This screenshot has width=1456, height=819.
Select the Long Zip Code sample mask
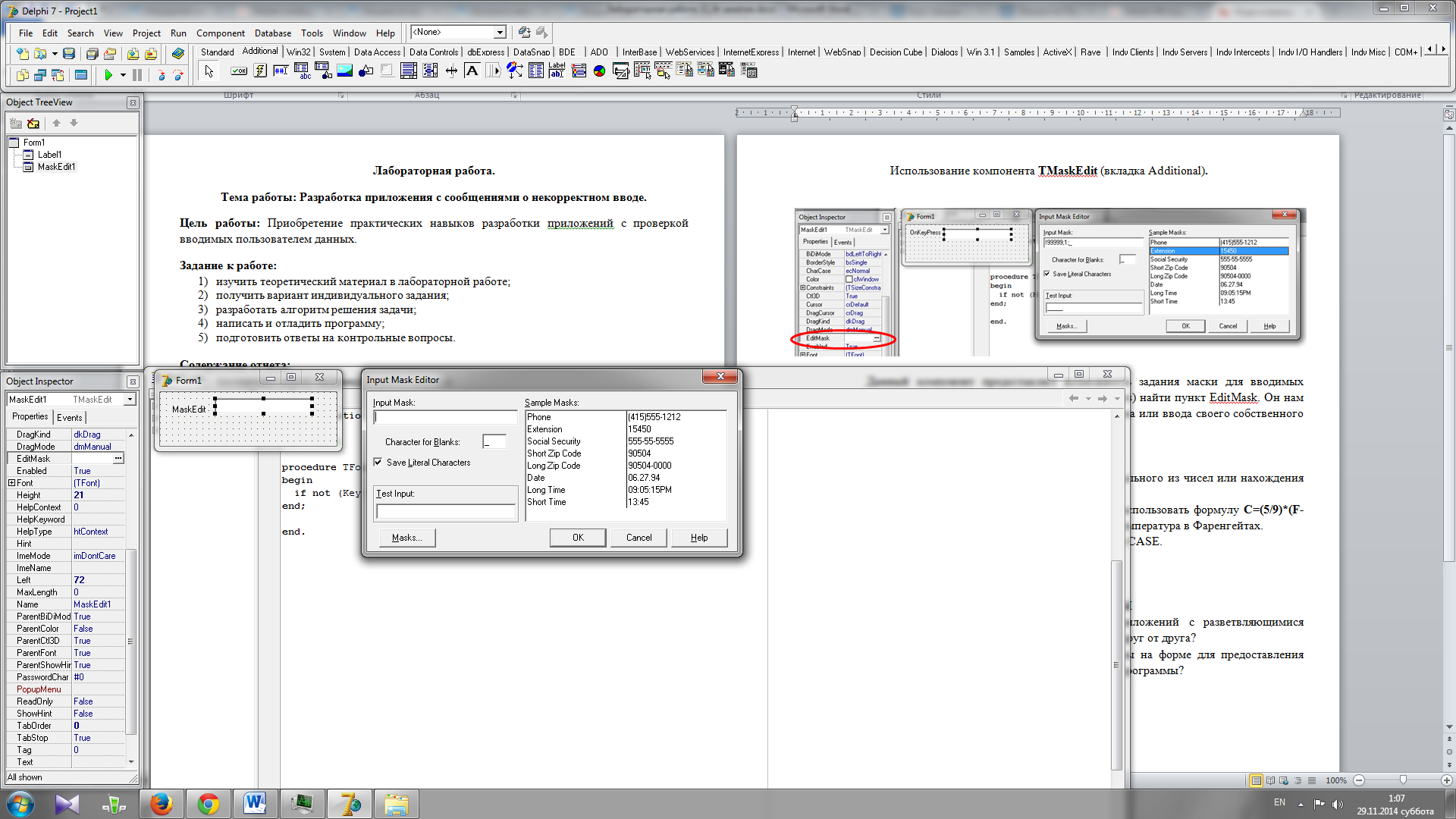click(626, 466)
